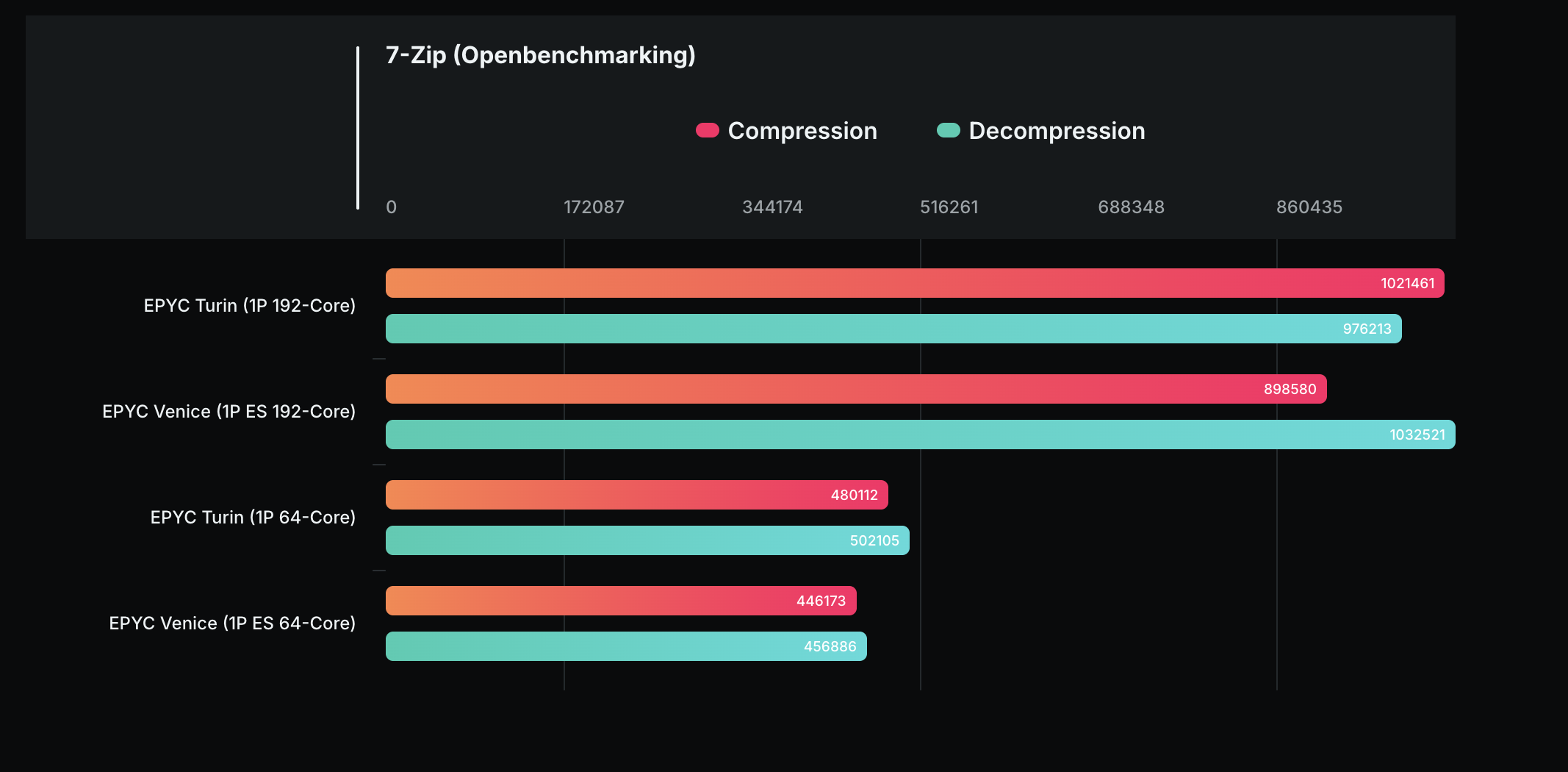Click the value 898580 on Venice compression bar
The height and width of the screenshot is (772, 1568).
click(x=1291, y=389)
